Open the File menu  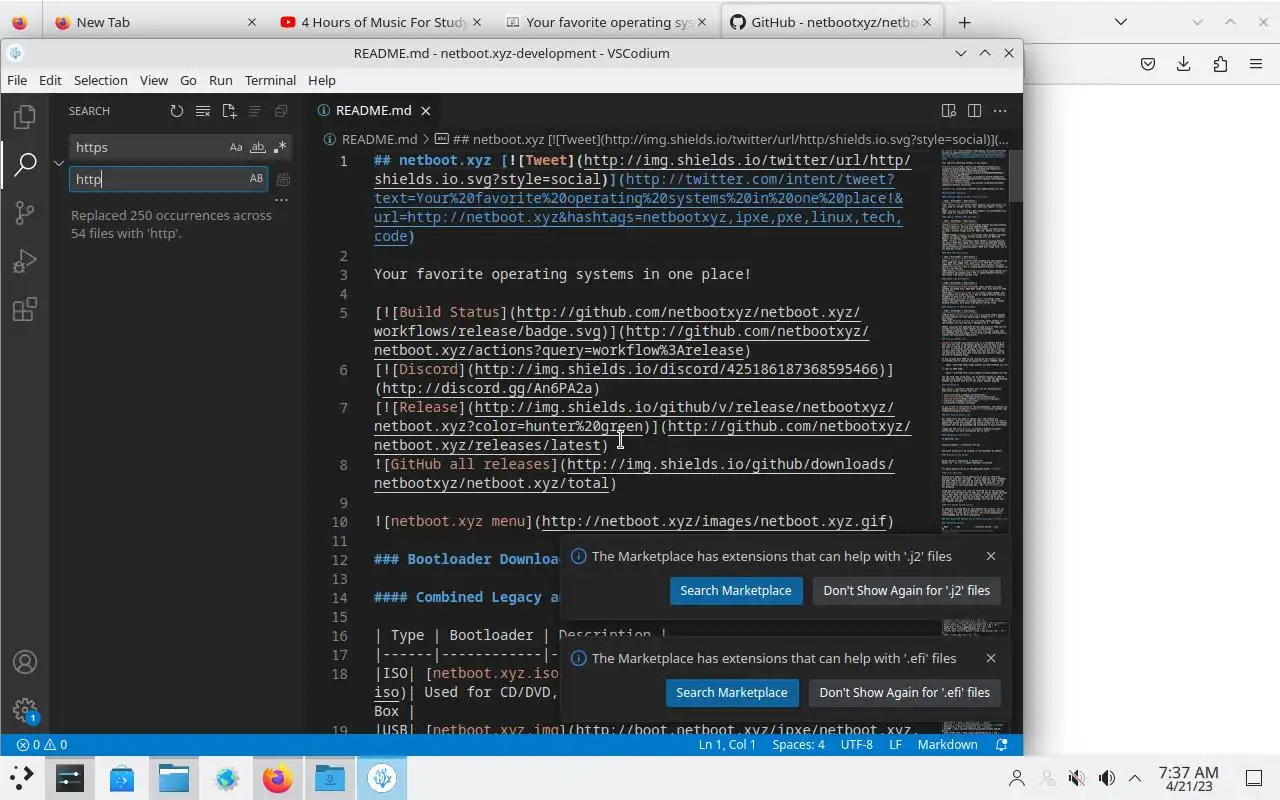coord(17,80)
